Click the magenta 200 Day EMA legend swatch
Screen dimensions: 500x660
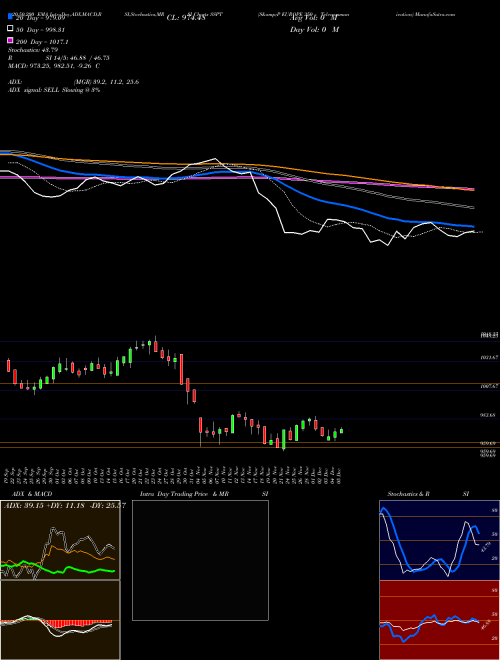click(x=10, y=40)
